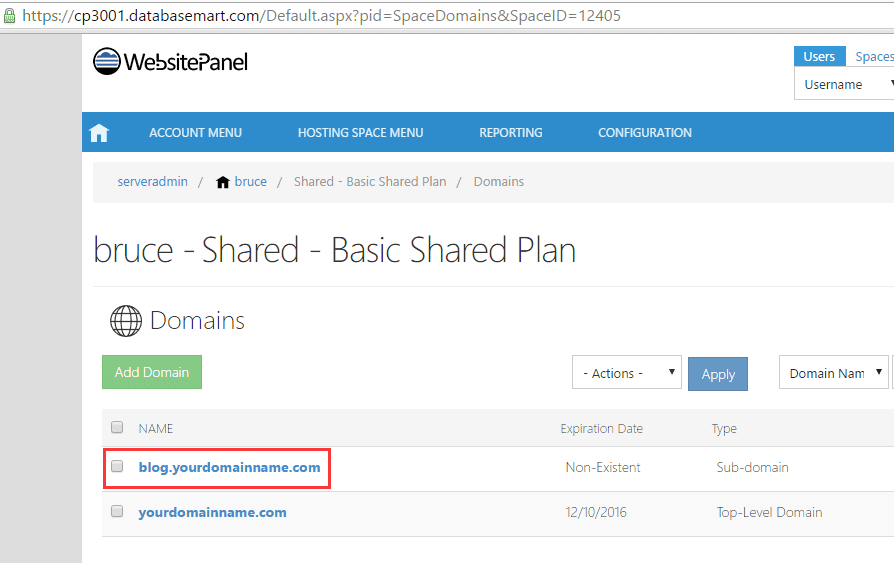Click the globe icon next to Domains heading
The image size is (894, 563).
click(x=125, y=321)
